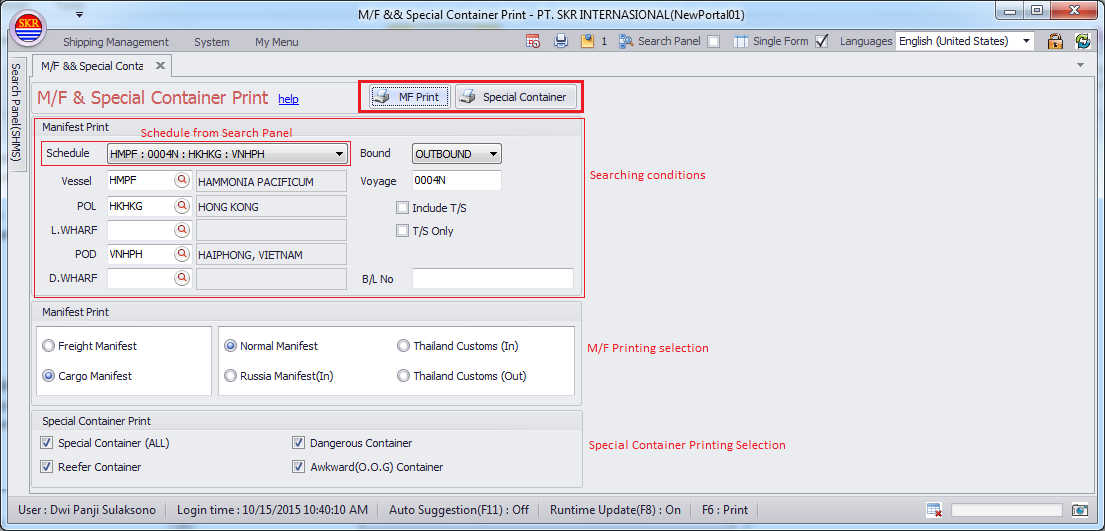The height and width of the screenshot is (531, 1105).
Task: Click the green refresh icon at top right
Action: coord(1082,42)
